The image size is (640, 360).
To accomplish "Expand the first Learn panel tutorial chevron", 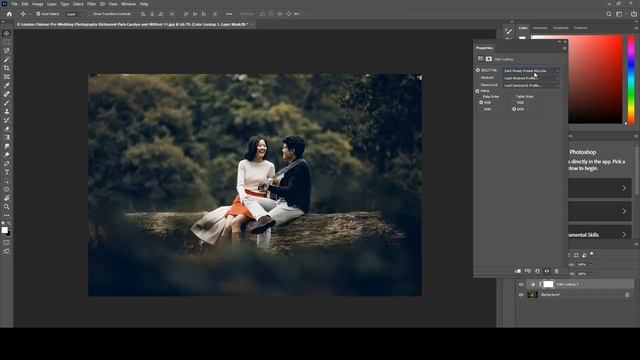I will 624,188.
